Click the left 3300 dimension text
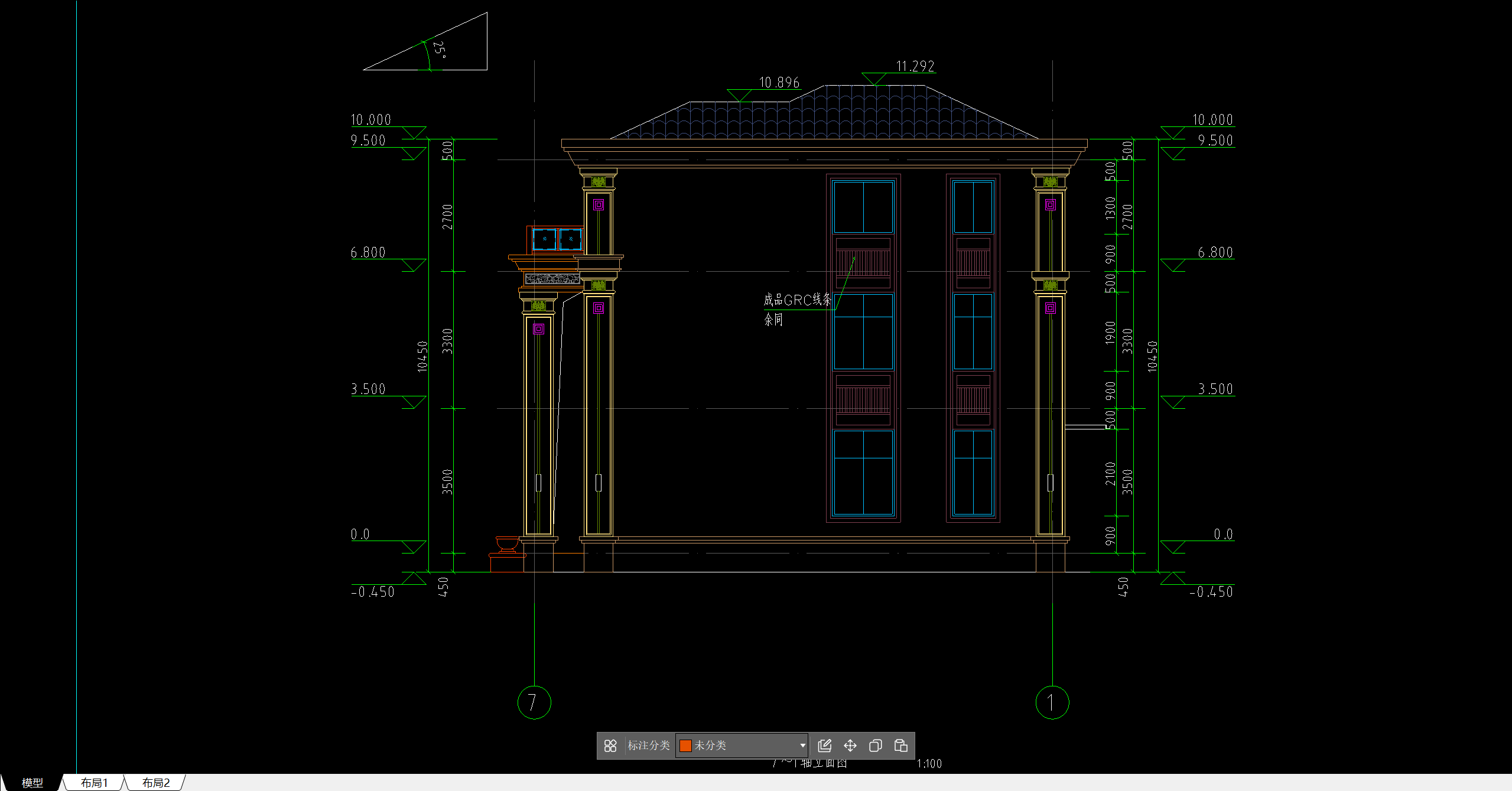The image size is (1512, 791). (x=447, y=341)
